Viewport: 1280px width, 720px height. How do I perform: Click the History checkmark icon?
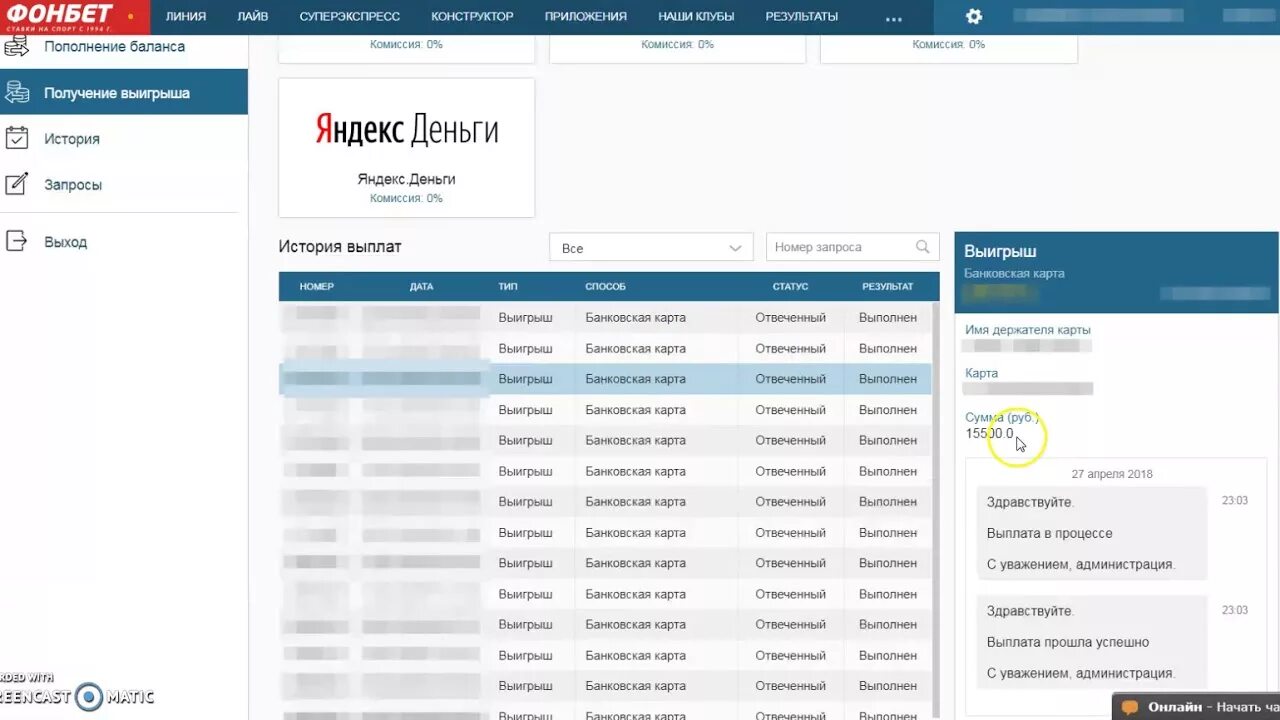pyautogui.click(x=17, y=139)
